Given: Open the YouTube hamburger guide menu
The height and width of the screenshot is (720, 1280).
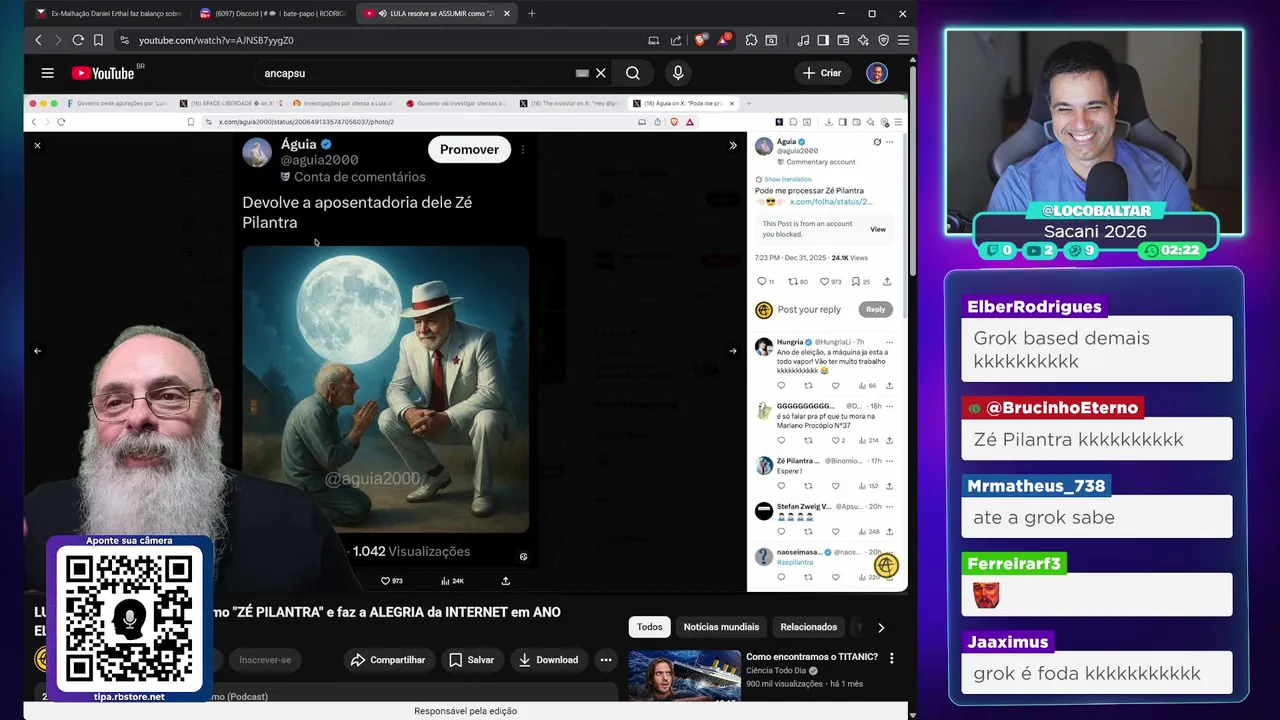Looking at the screenshot, I should pos(47,73).
